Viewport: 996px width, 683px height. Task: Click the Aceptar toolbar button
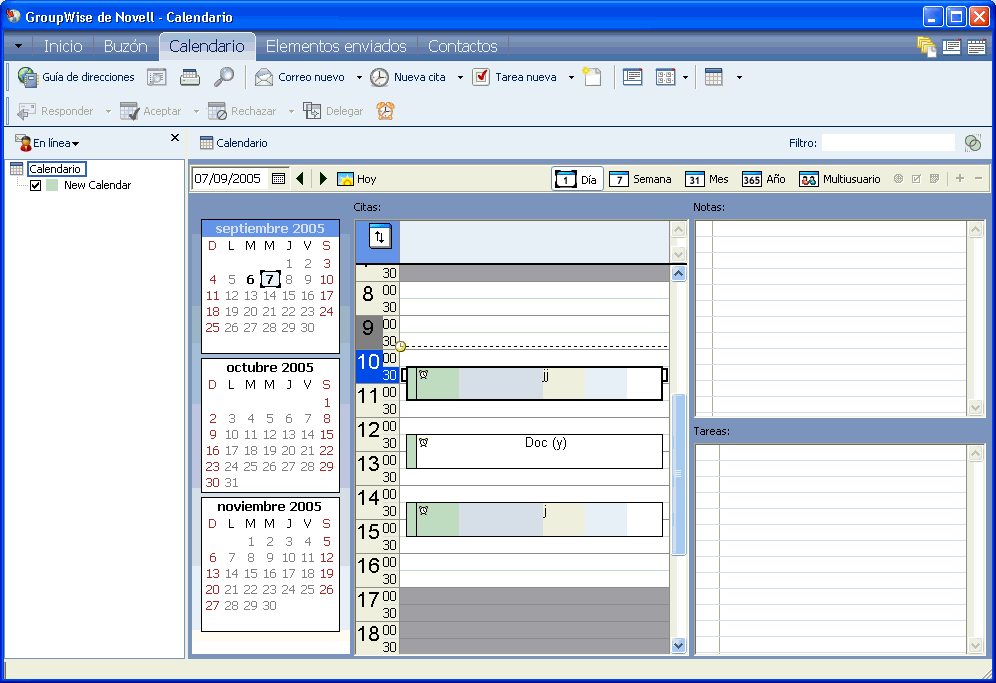pyautogui.click(x=151, y=111)
